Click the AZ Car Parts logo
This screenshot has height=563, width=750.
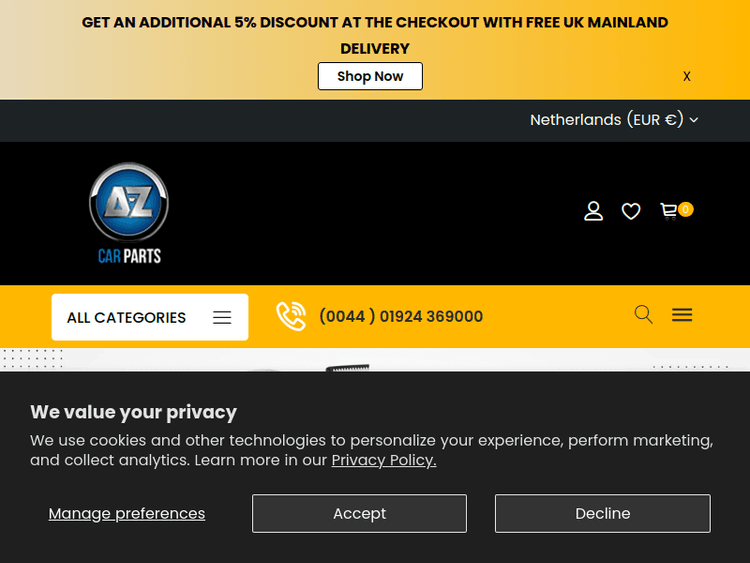click(x=129, y=214)
